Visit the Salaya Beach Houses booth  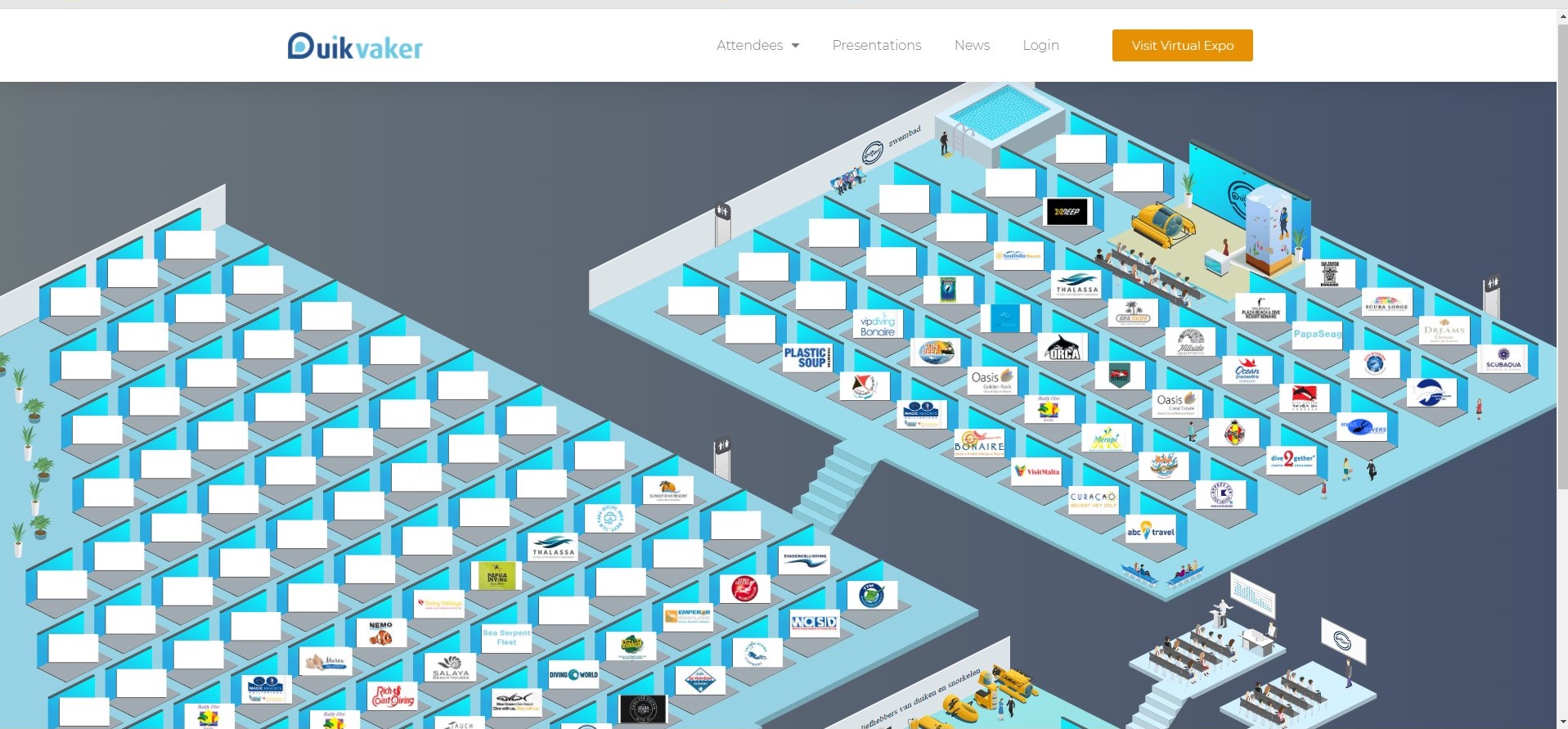click(450, 667)
